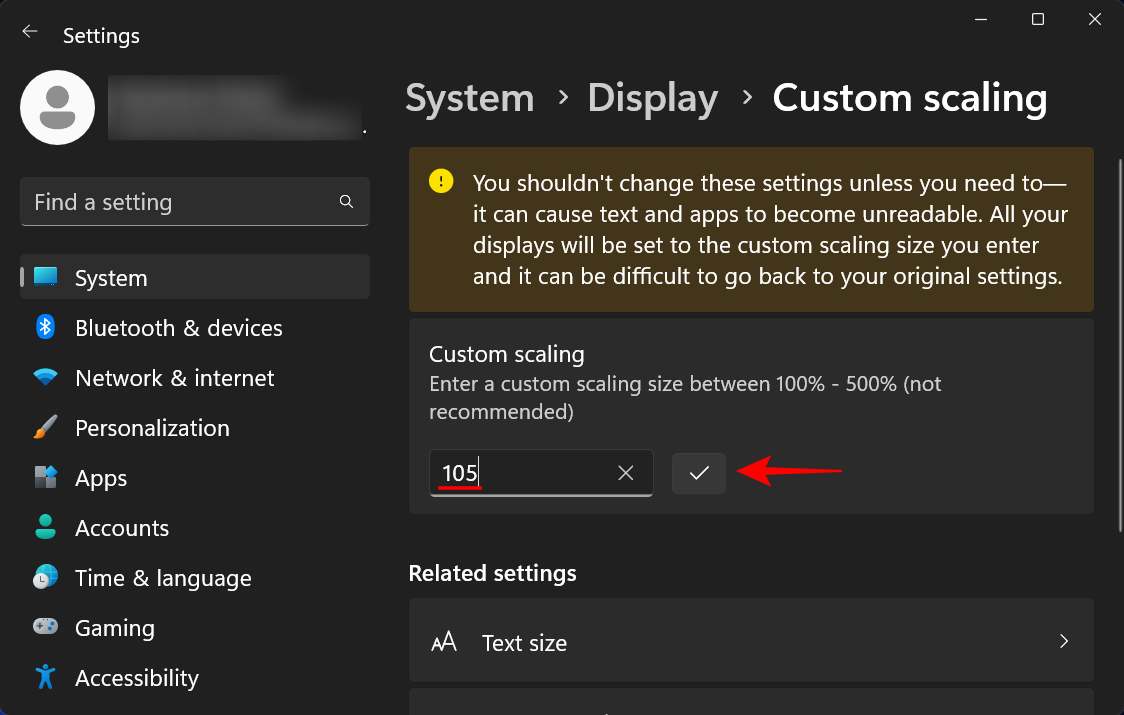Viewport: 1124px width, 715px height.
Task: Click the search magnifier in Find a setting
Action: coord(345,201)
